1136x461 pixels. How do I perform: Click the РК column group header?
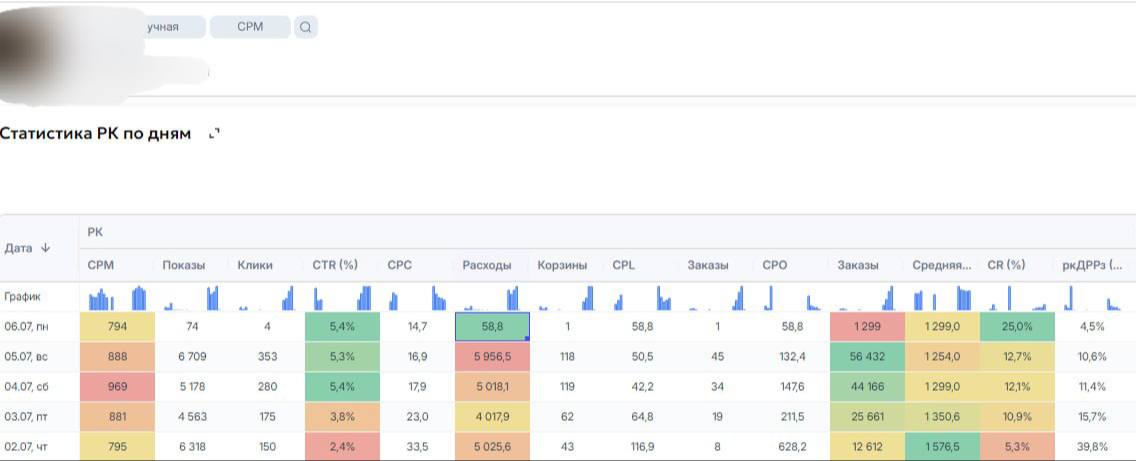click(95, 232)
